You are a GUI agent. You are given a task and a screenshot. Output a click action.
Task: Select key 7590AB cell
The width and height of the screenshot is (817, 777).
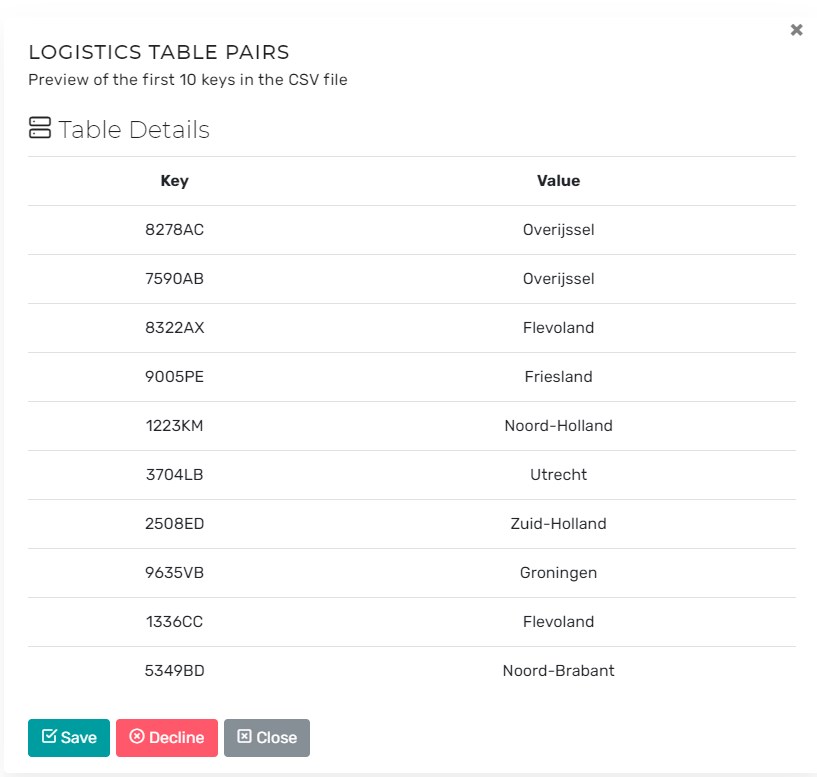tap(174, 279)
